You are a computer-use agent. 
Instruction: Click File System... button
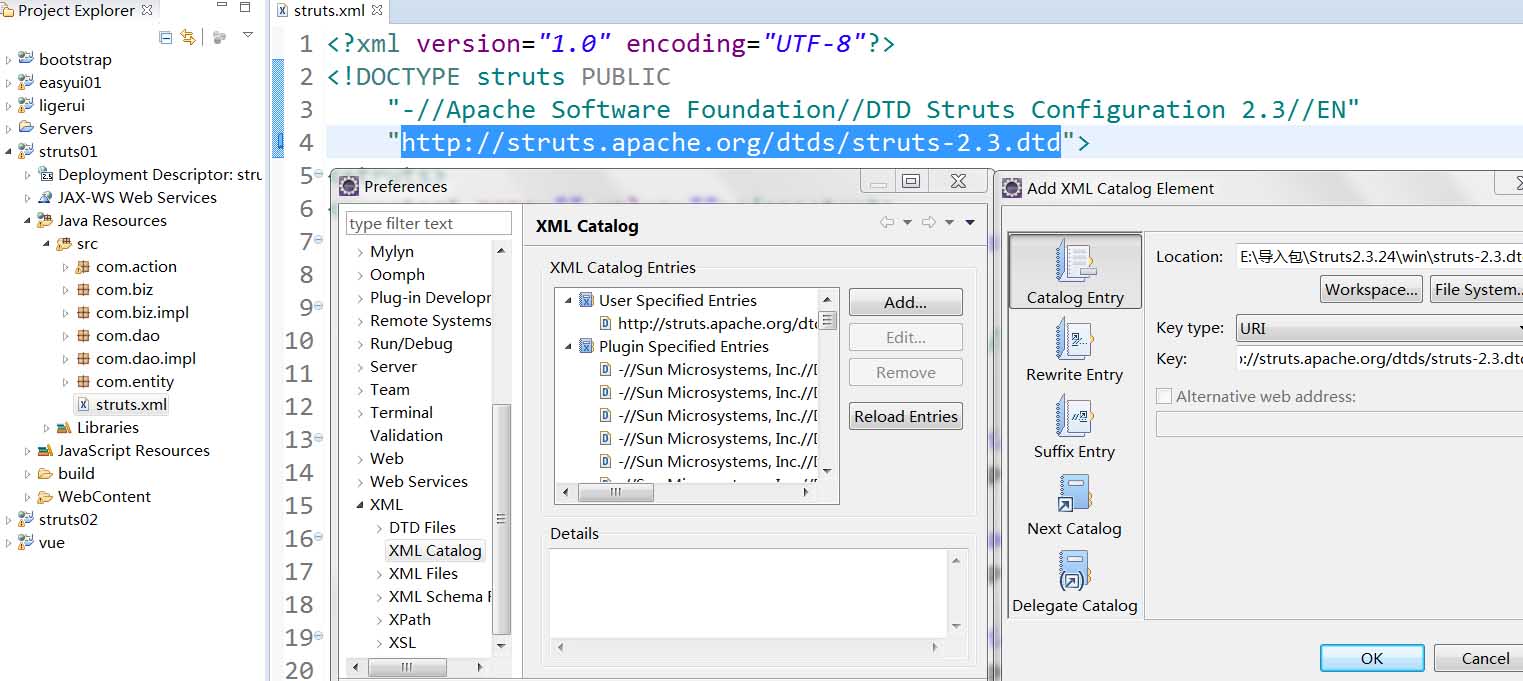1477,290
